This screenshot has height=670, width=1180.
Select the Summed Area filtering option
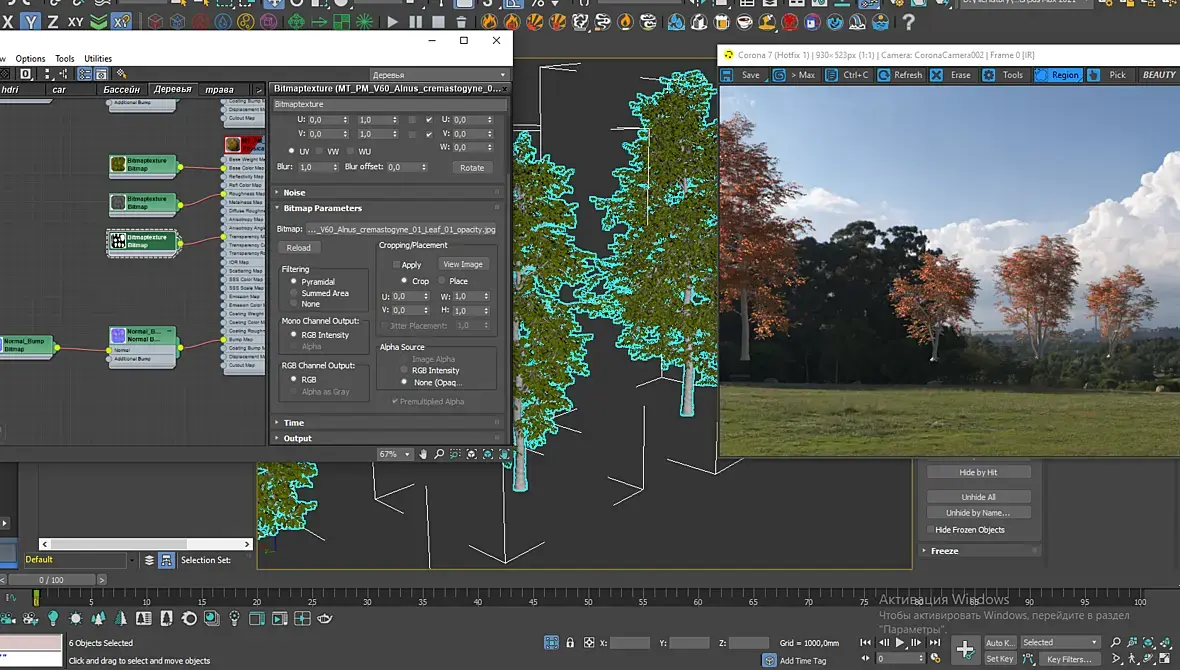click(294, 293)
